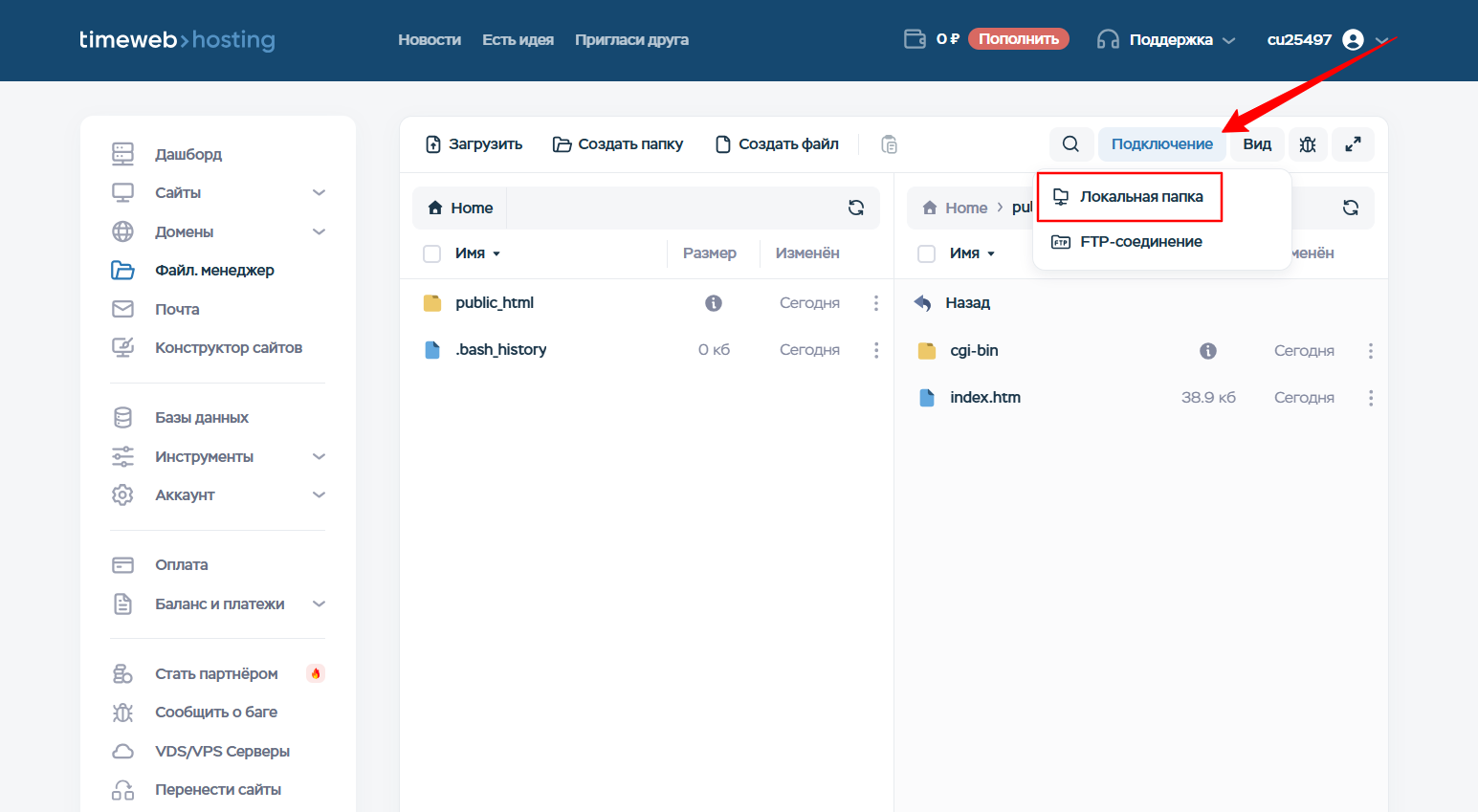Viewport: 1478px width, 812px height.
Task: Click the Вид view button
Action: pyautogui.click(x=1257, y=144)
